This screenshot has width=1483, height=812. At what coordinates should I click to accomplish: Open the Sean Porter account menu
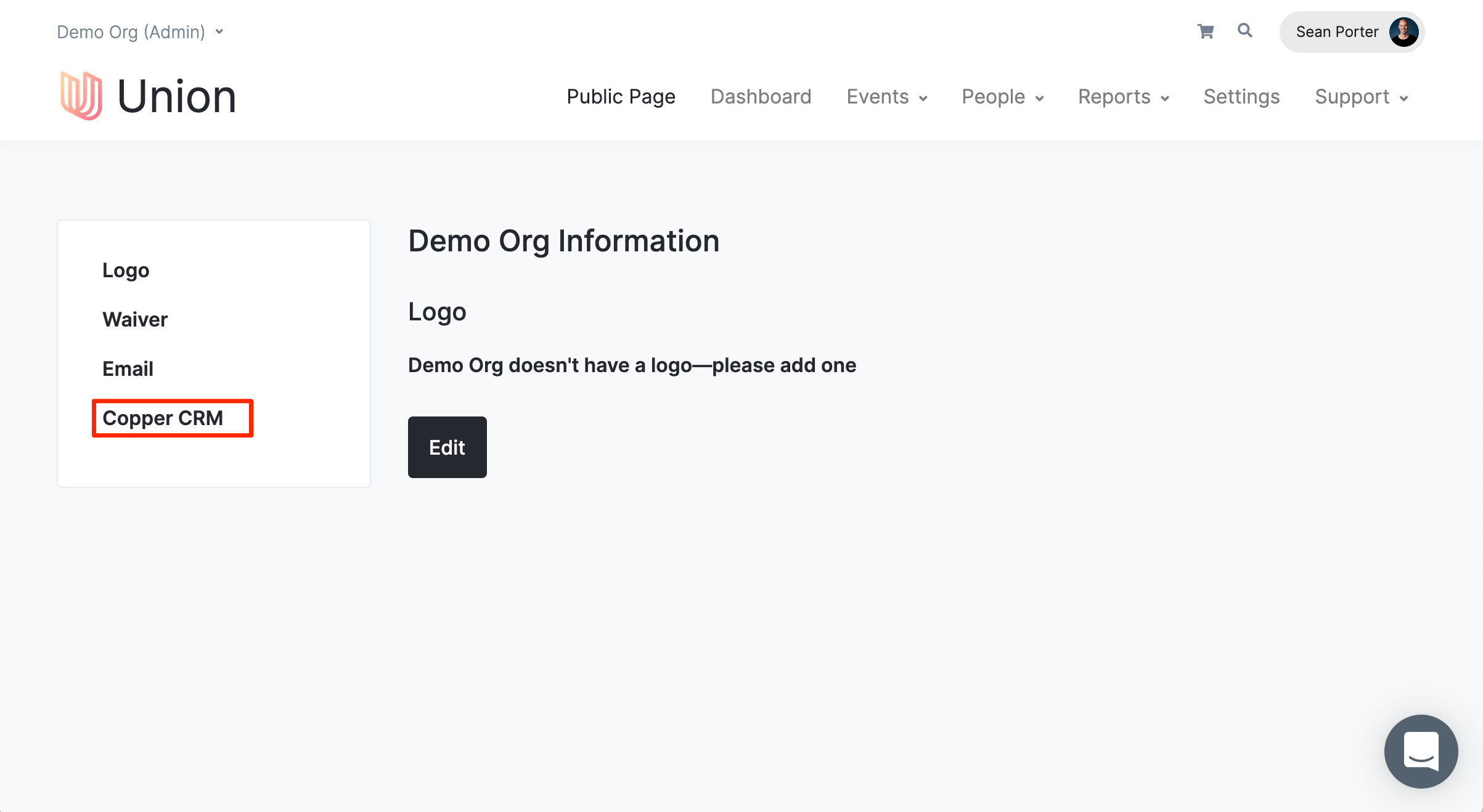(1352, 32)
